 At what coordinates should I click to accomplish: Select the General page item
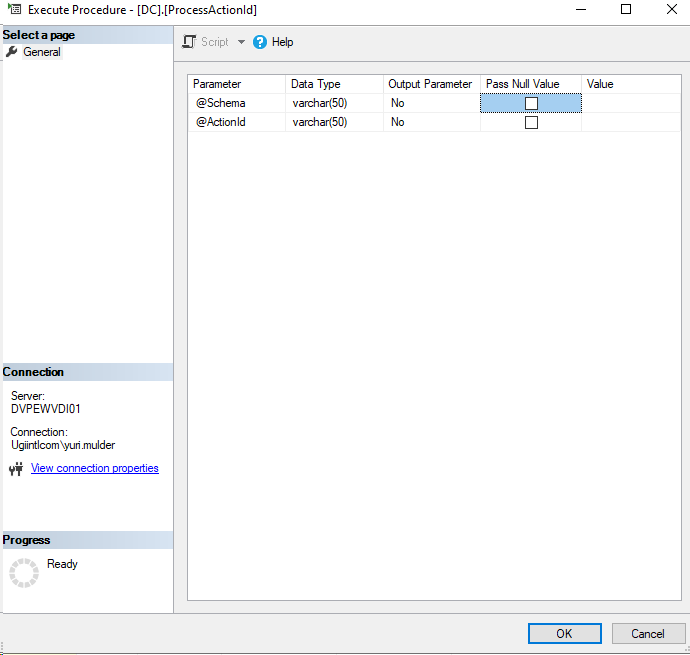[x=42, y=52]
